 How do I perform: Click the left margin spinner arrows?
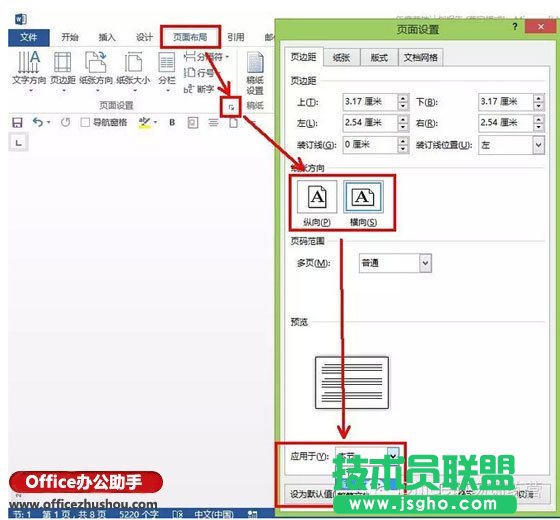point(403,123)
